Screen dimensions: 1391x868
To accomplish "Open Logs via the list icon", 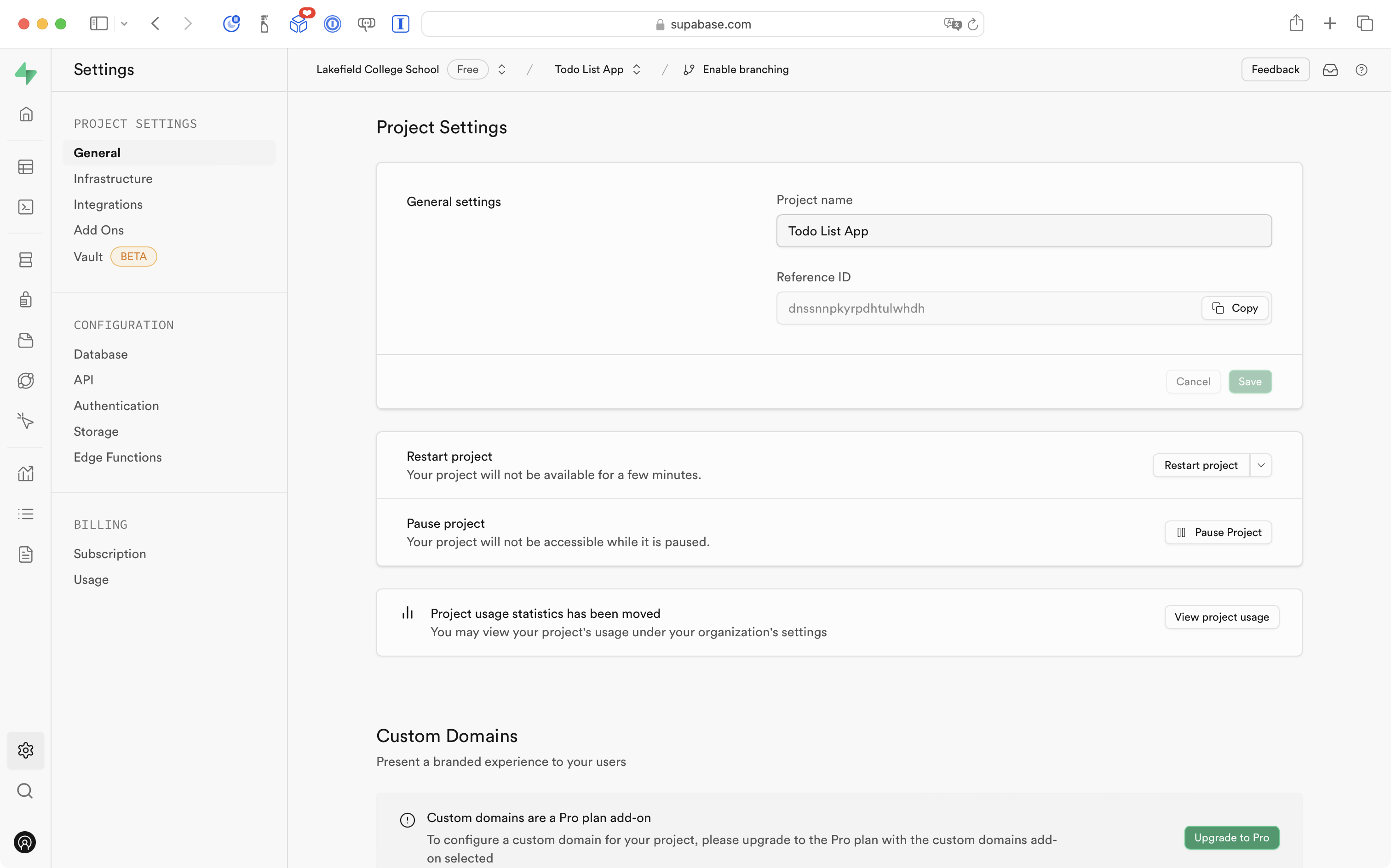I will pyautogui.click(x=26, y=513).
